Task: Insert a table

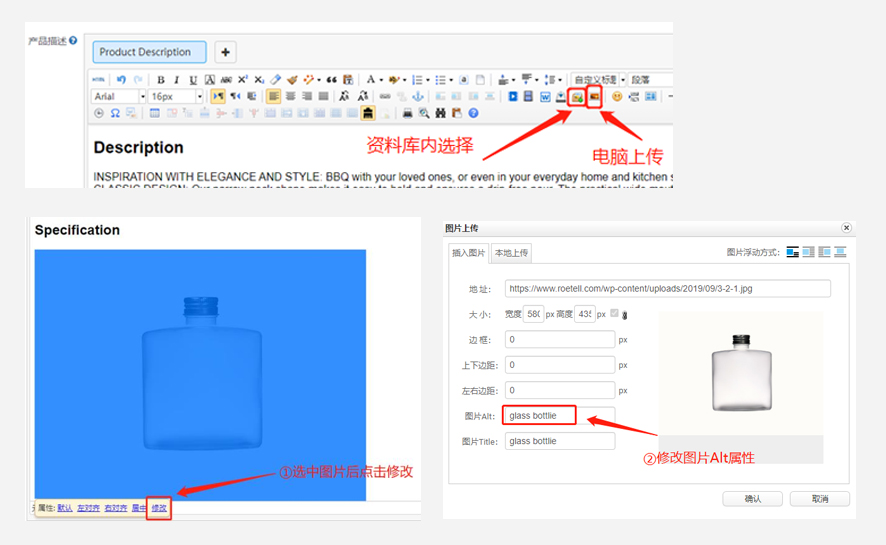Action: pyautogui.click(x=154, y=114)
